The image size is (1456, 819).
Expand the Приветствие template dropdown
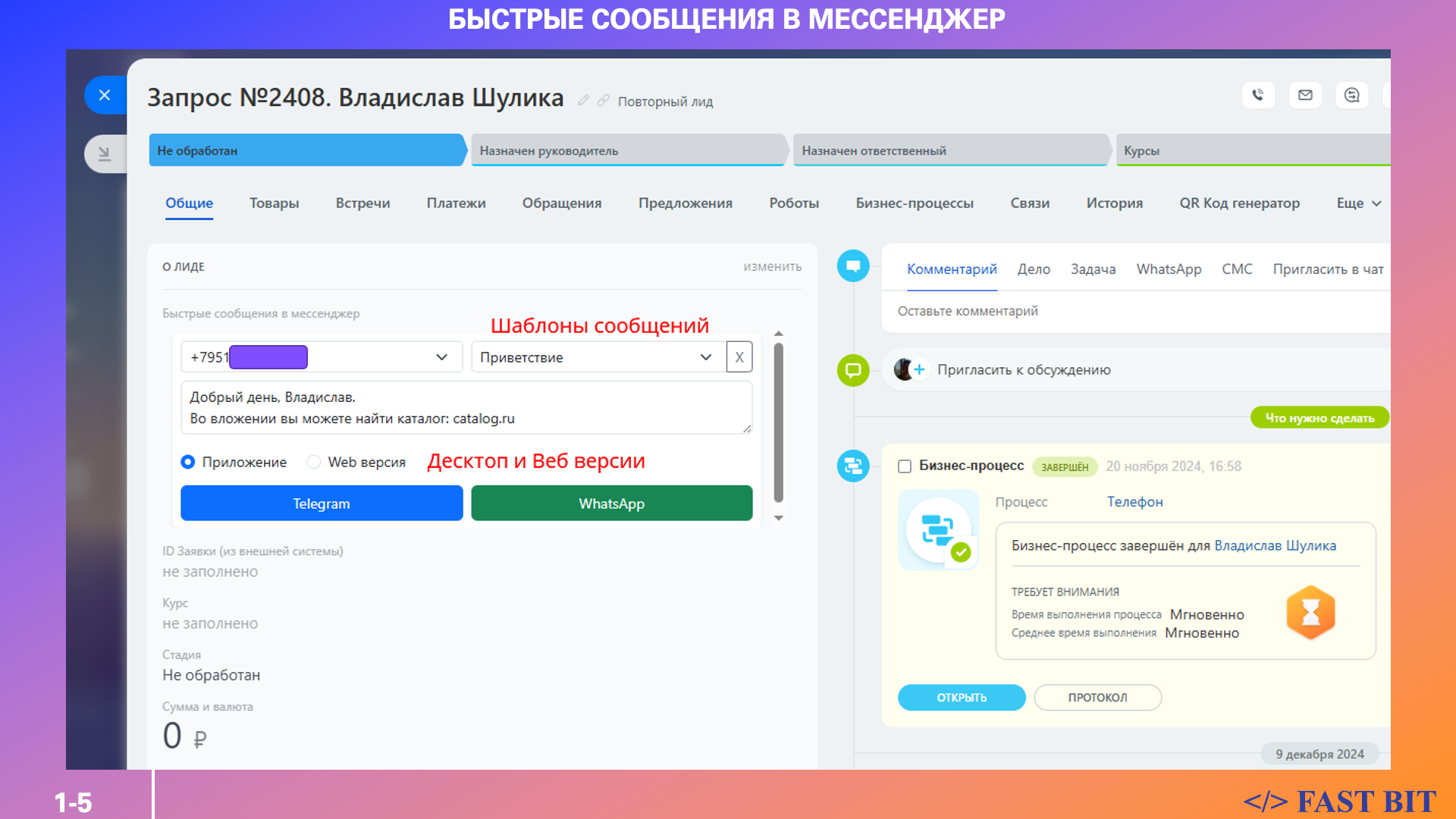tap(705, 357)
